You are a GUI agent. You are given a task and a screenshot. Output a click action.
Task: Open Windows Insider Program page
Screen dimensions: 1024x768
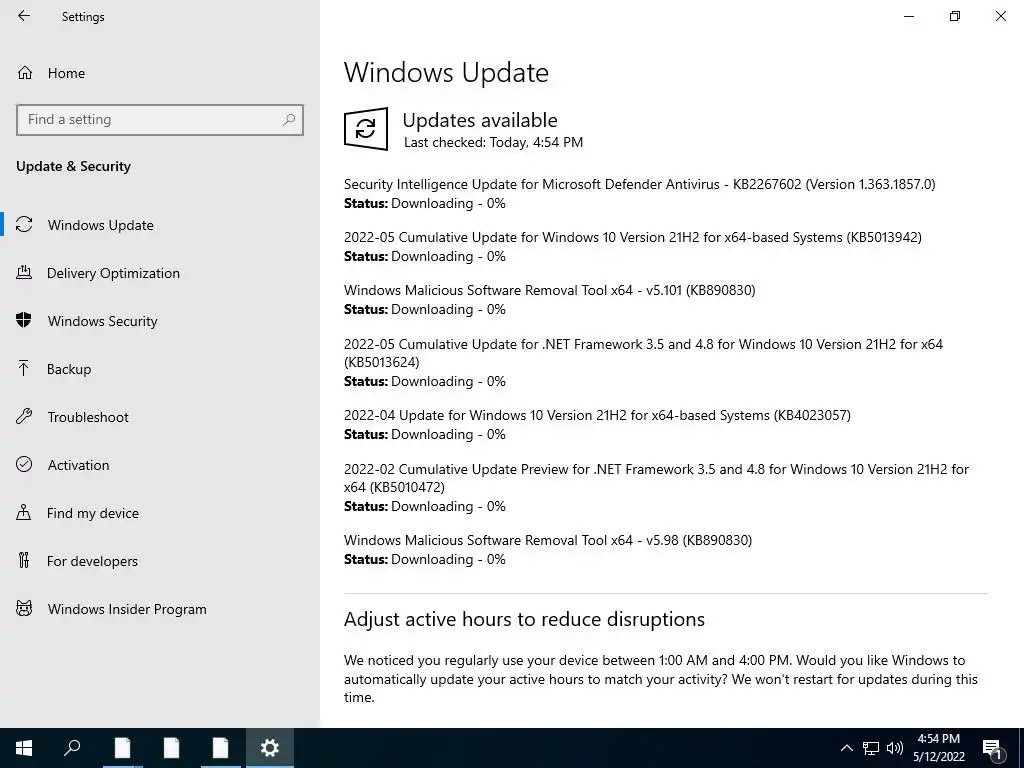point(127,609)
